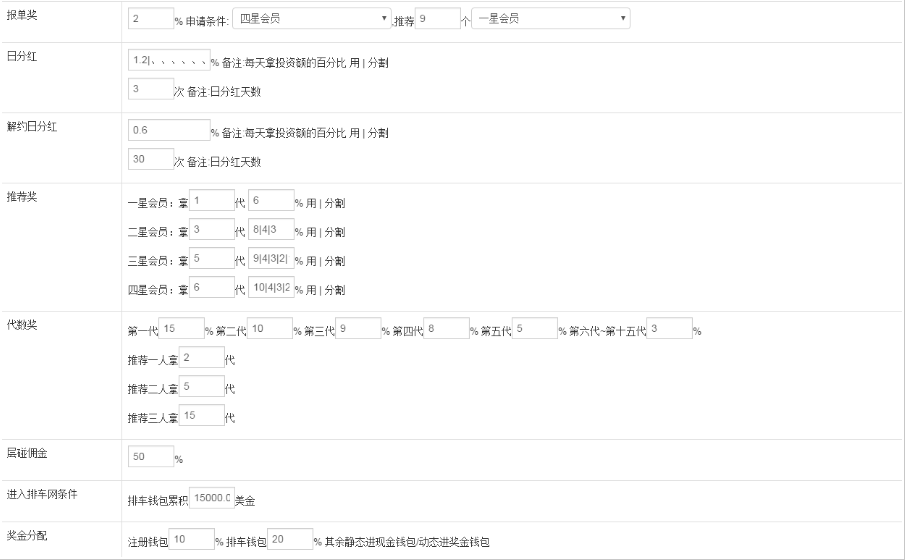Click the 日分红 days field showing 3

(151, 89)
